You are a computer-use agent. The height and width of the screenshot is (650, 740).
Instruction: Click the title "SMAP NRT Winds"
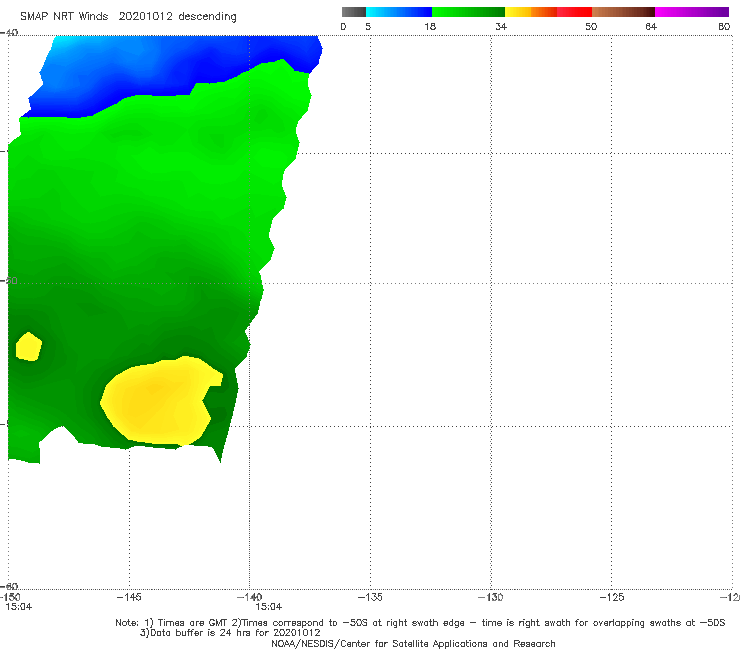[x=64, y=16]
